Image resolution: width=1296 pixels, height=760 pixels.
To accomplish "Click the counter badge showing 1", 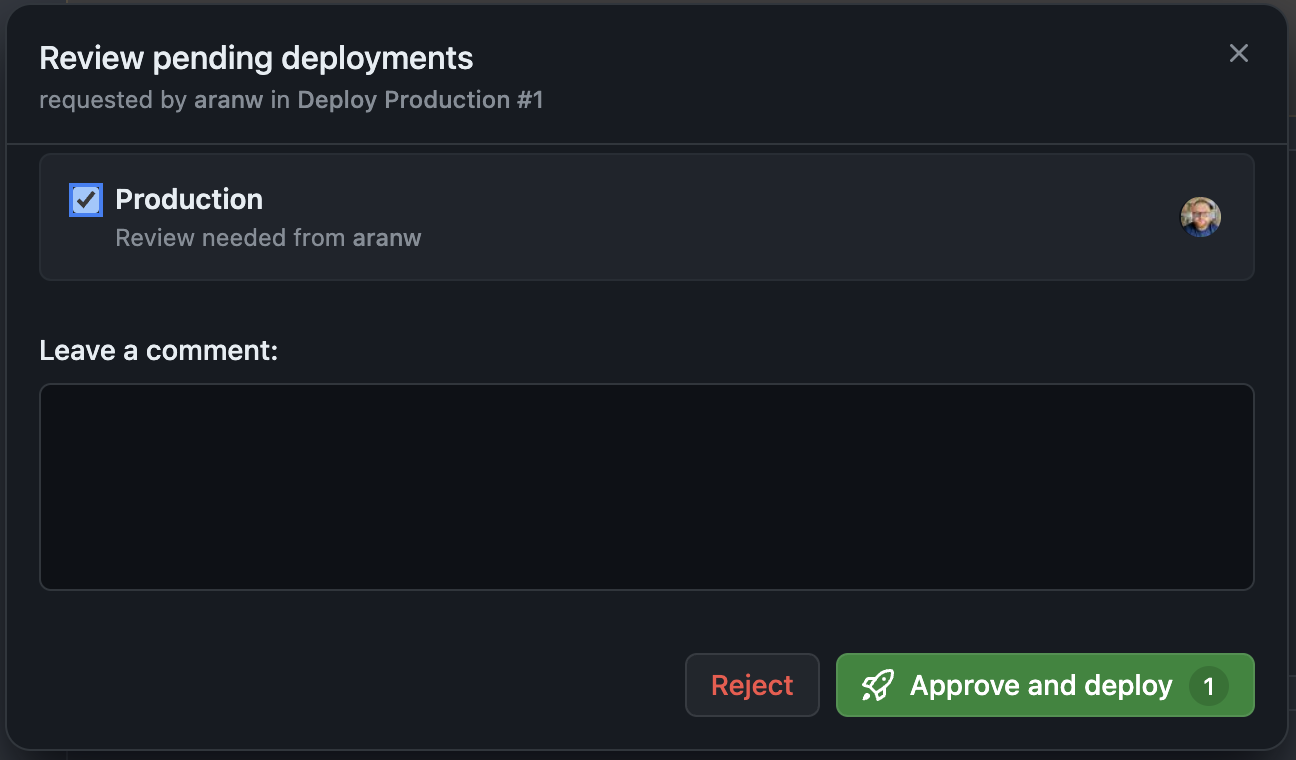I will (1208, 687).
